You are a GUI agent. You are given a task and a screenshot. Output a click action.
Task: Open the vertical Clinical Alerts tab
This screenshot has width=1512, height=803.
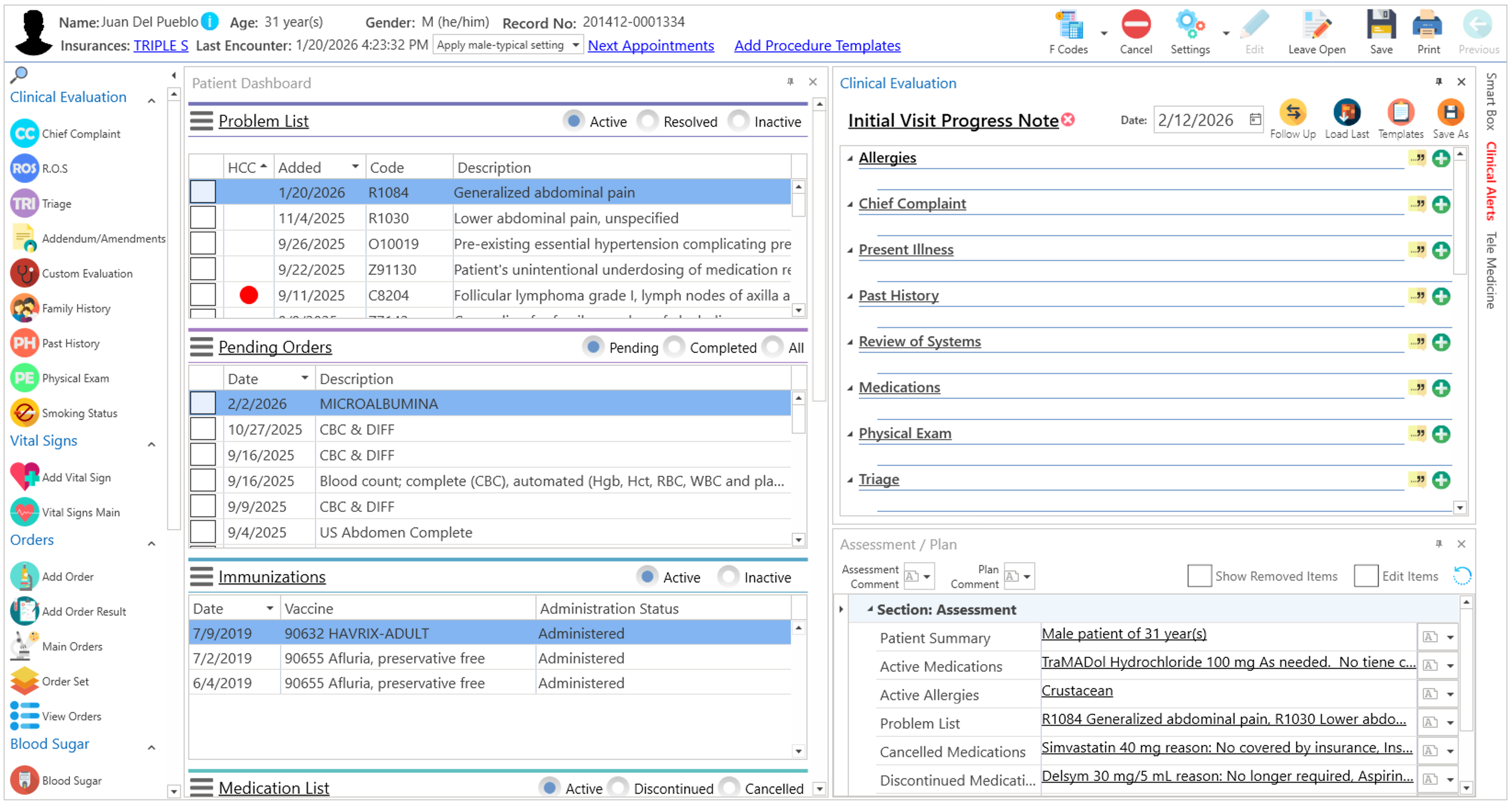point(1491,181)
